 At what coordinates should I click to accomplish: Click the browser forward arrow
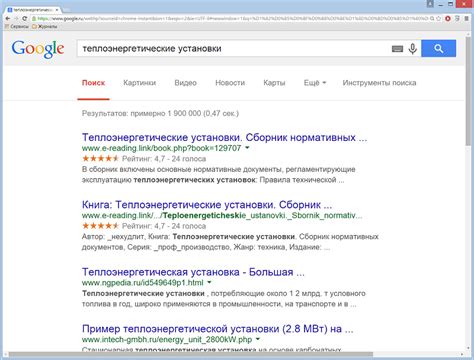coord(16,19)
